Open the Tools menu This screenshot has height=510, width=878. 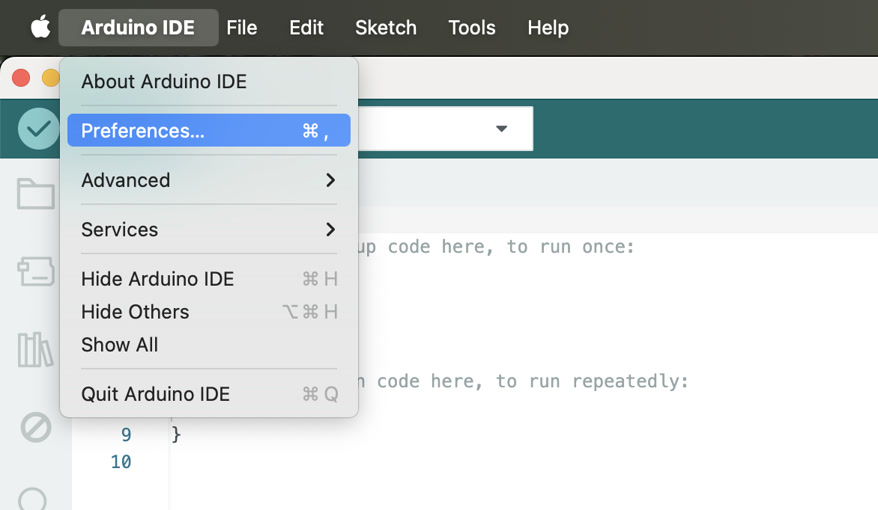click(472, 27)
